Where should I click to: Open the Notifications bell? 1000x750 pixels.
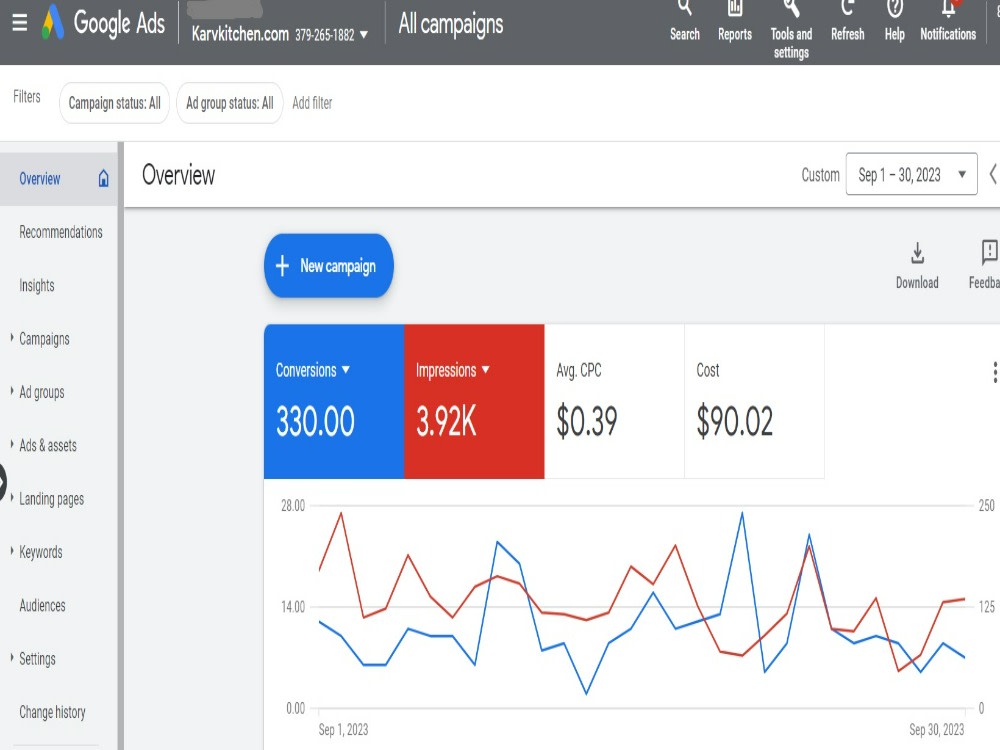pyautogui.click(x=948, y=8)
